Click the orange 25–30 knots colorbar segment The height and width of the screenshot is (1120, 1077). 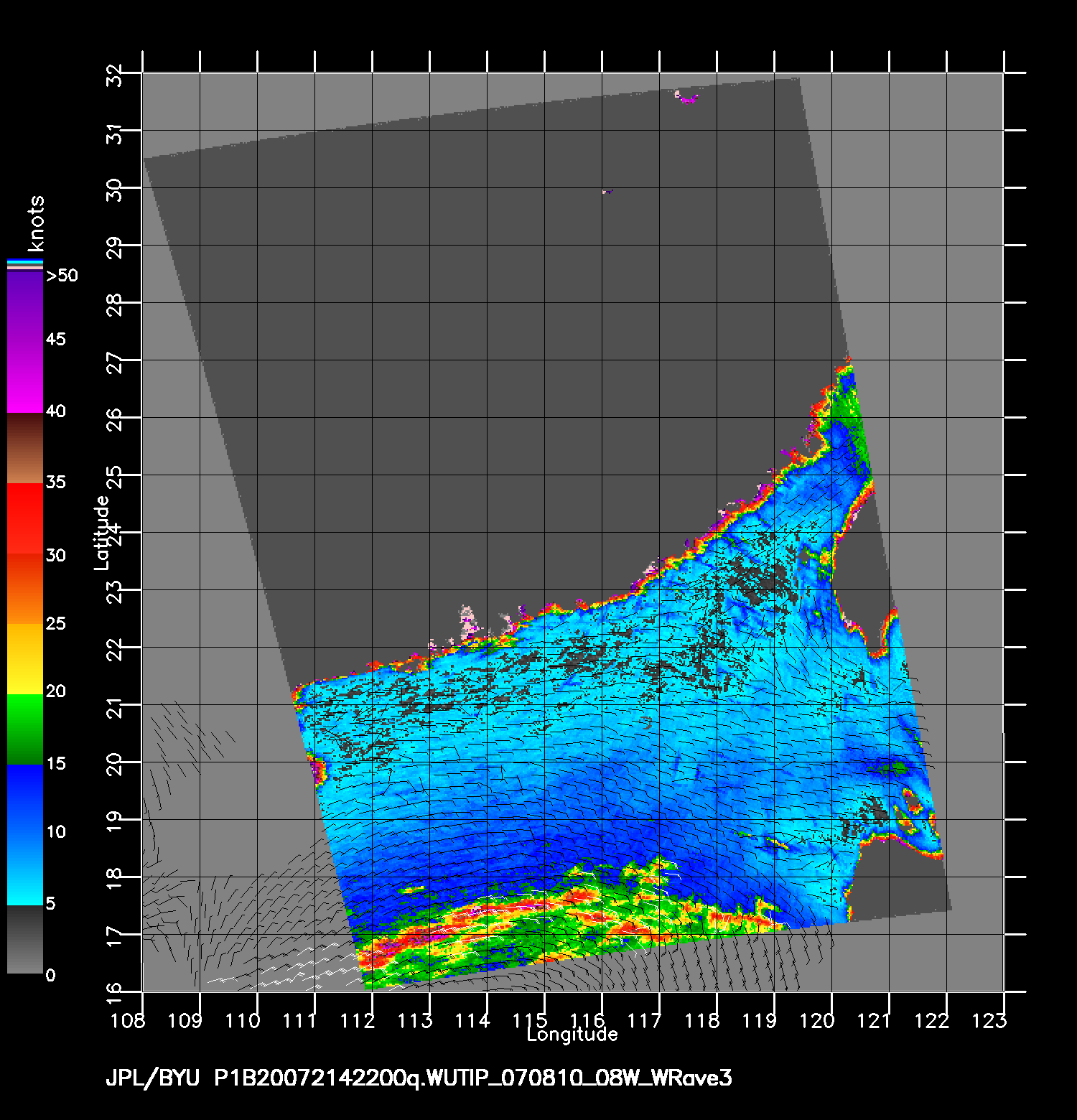click(25, 589)
